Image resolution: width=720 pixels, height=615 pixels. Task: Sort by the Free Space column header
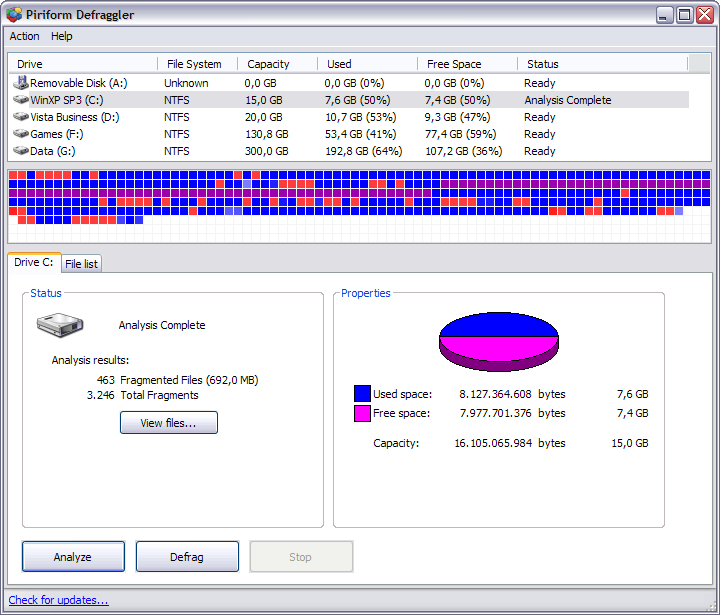pos(467,64)
